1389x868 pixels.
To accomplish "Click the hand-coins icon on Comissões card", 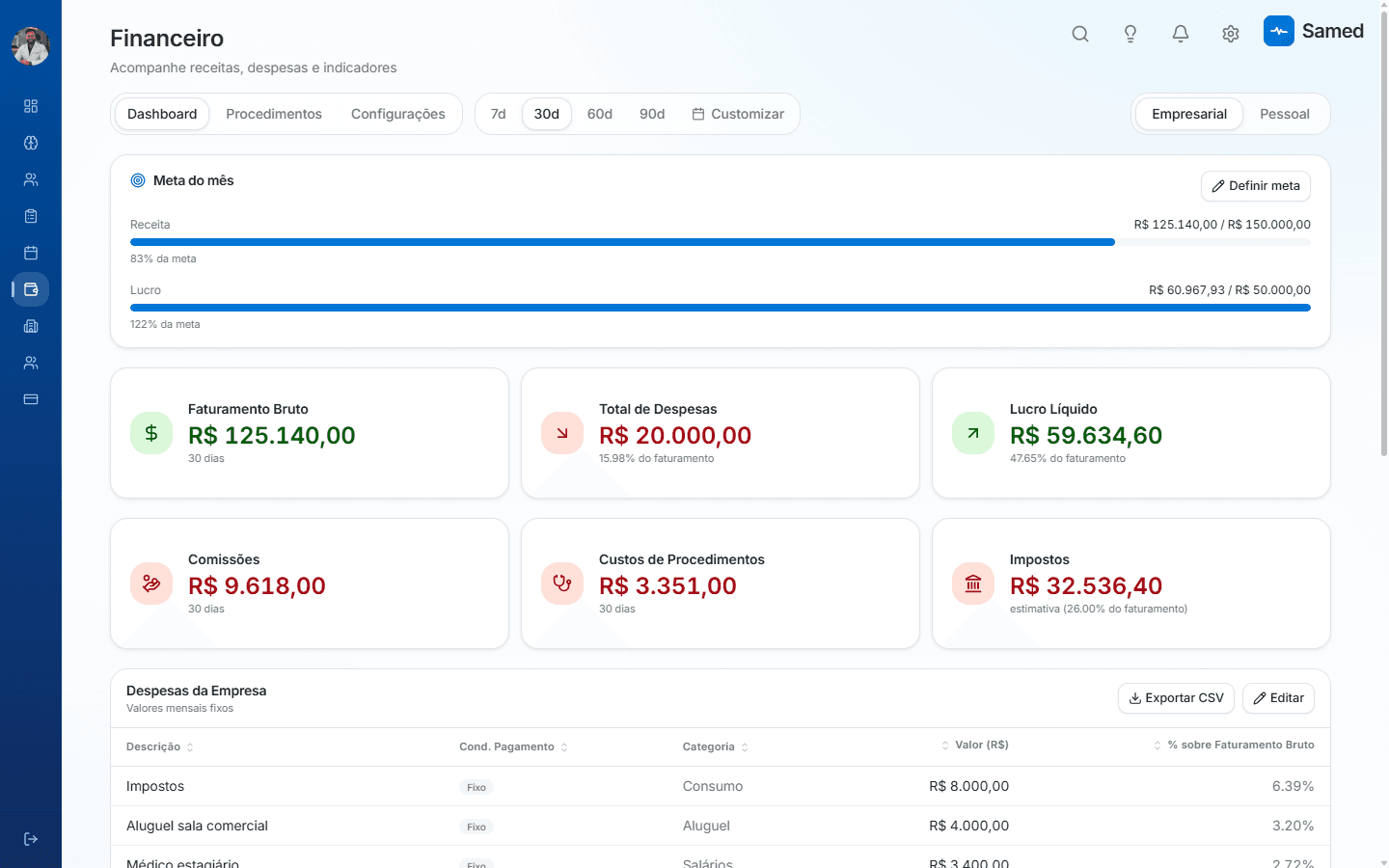I will 151,583.
